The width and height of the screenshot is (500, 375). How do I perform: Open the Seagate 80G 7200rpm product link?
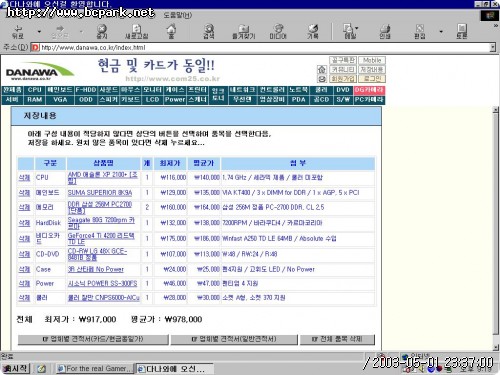(x=101, y=223)
